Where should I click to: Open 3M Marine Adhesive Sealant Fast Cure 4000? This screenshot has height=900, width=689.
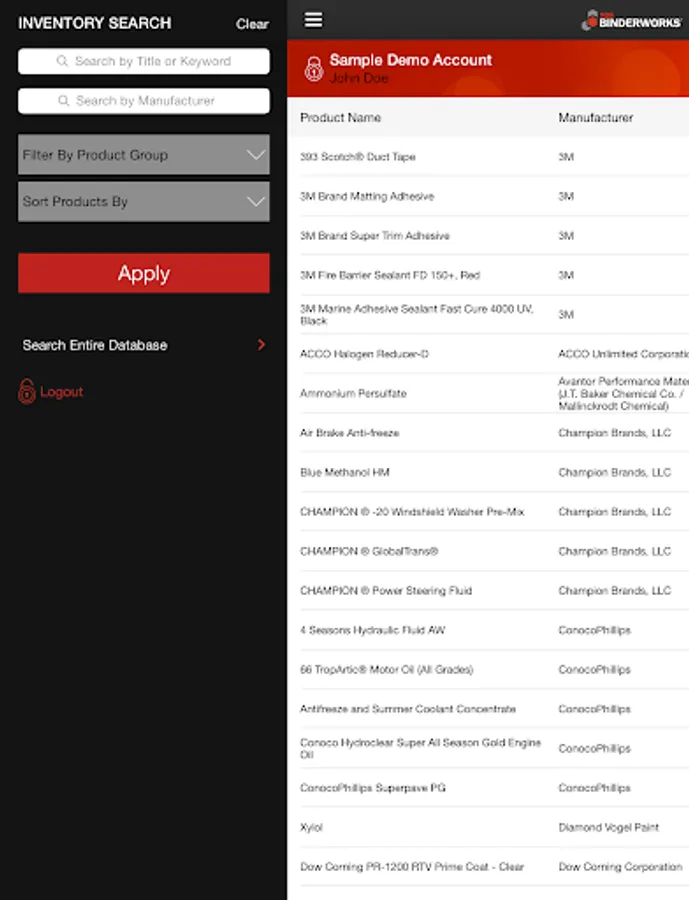click(417, 315)
